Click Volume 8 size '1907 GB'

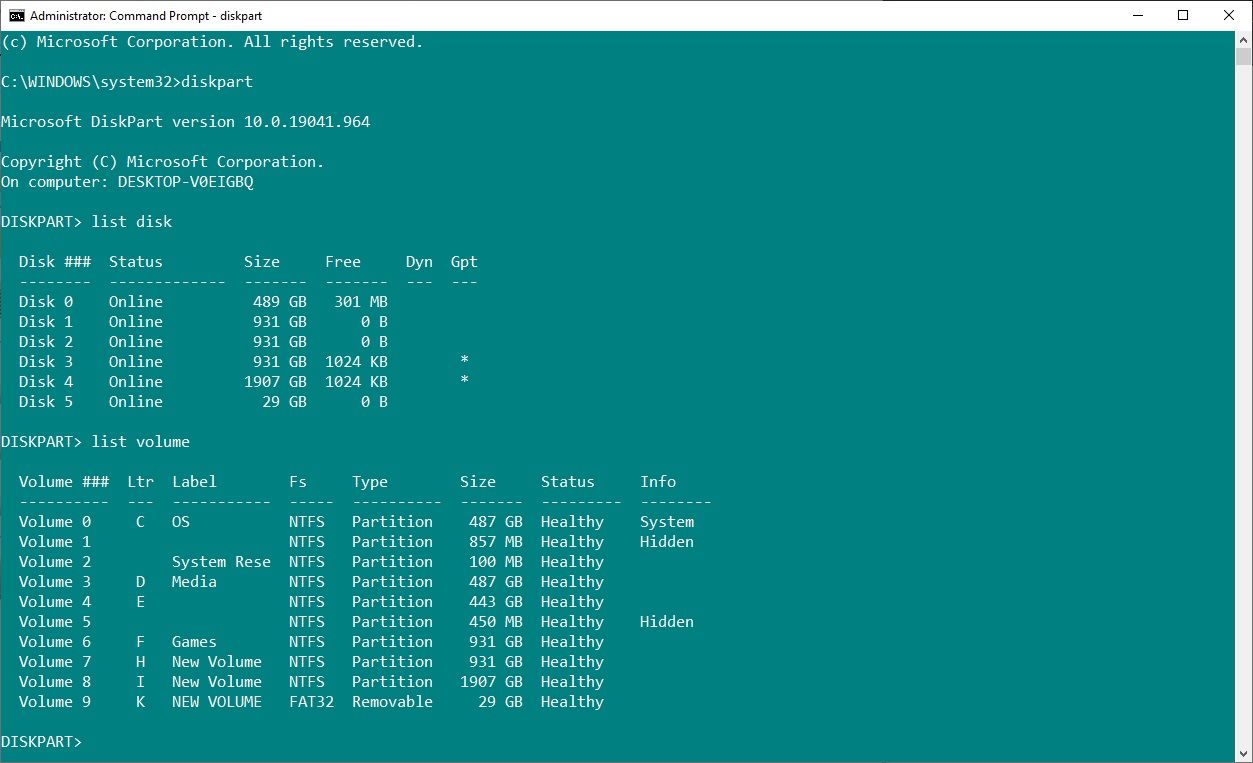coord(492,682)
